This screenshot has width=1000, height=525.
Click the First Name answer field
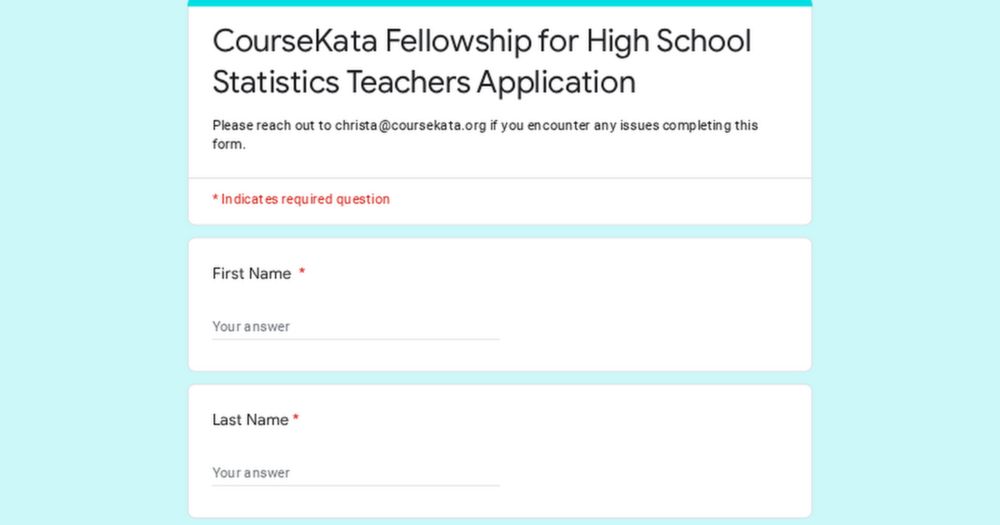[x=356, y=327]
